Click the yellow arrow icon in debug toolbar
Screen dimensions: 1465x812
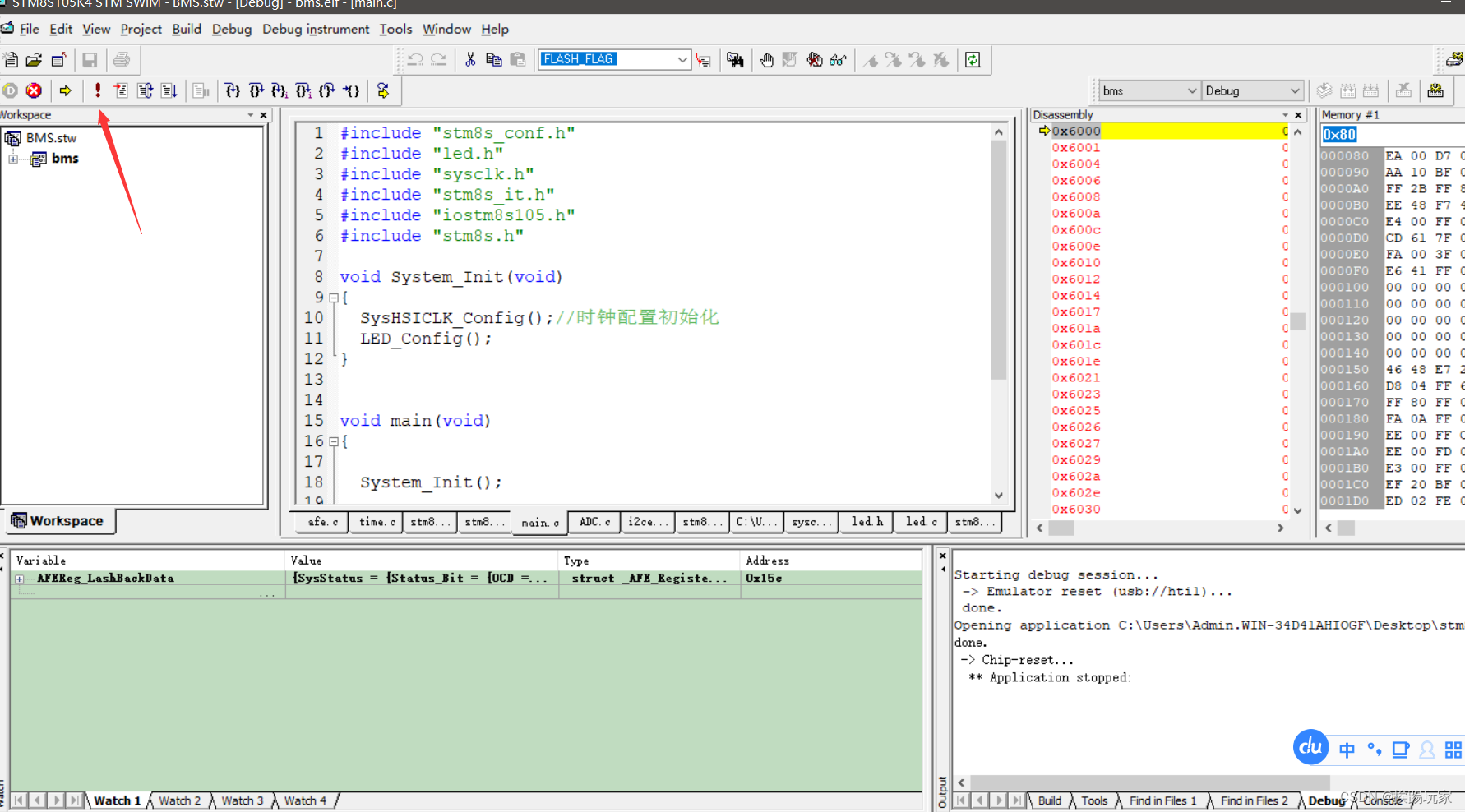coord(66,90)
